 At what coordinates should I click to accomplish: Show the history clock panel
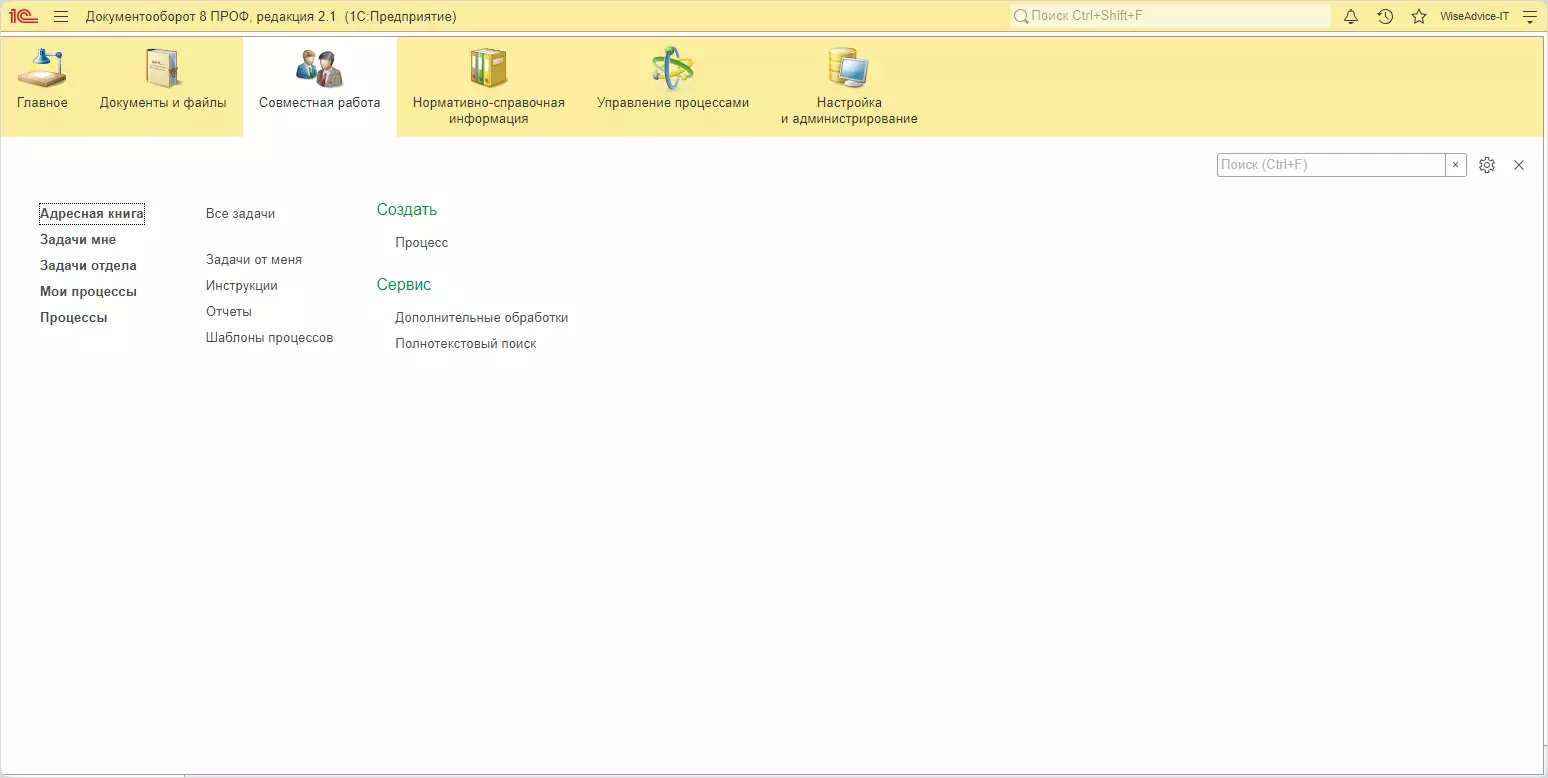1385,16
